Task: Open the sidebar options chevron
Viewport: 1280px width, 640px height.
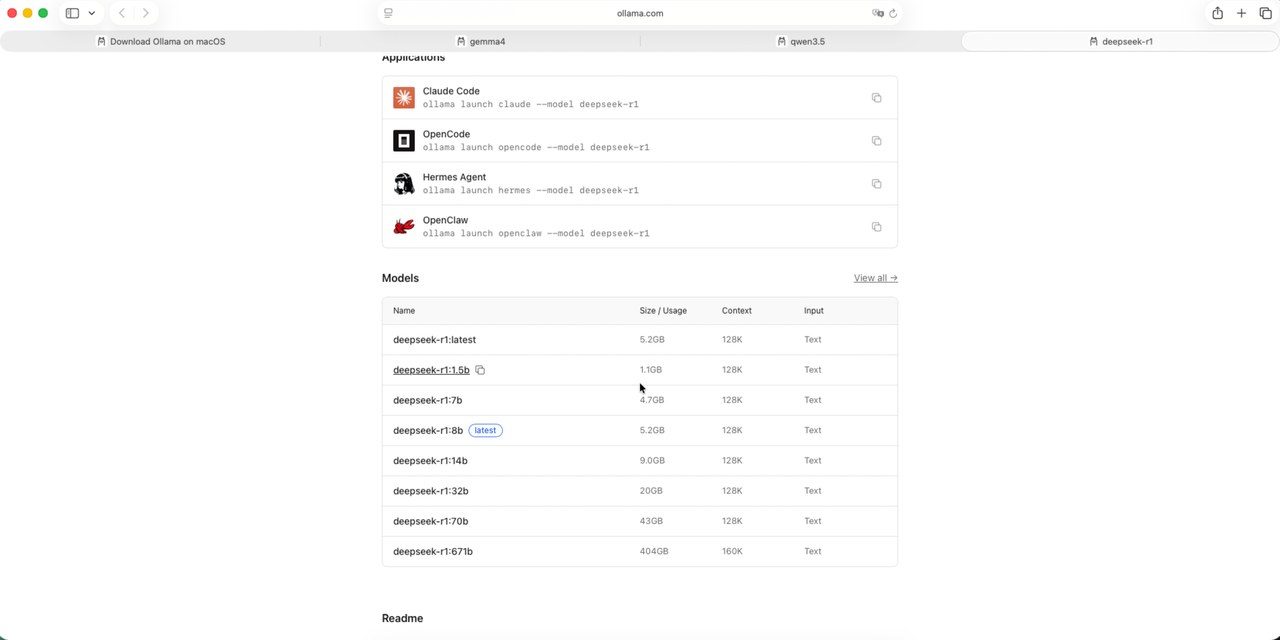Action: pos(92,13)
